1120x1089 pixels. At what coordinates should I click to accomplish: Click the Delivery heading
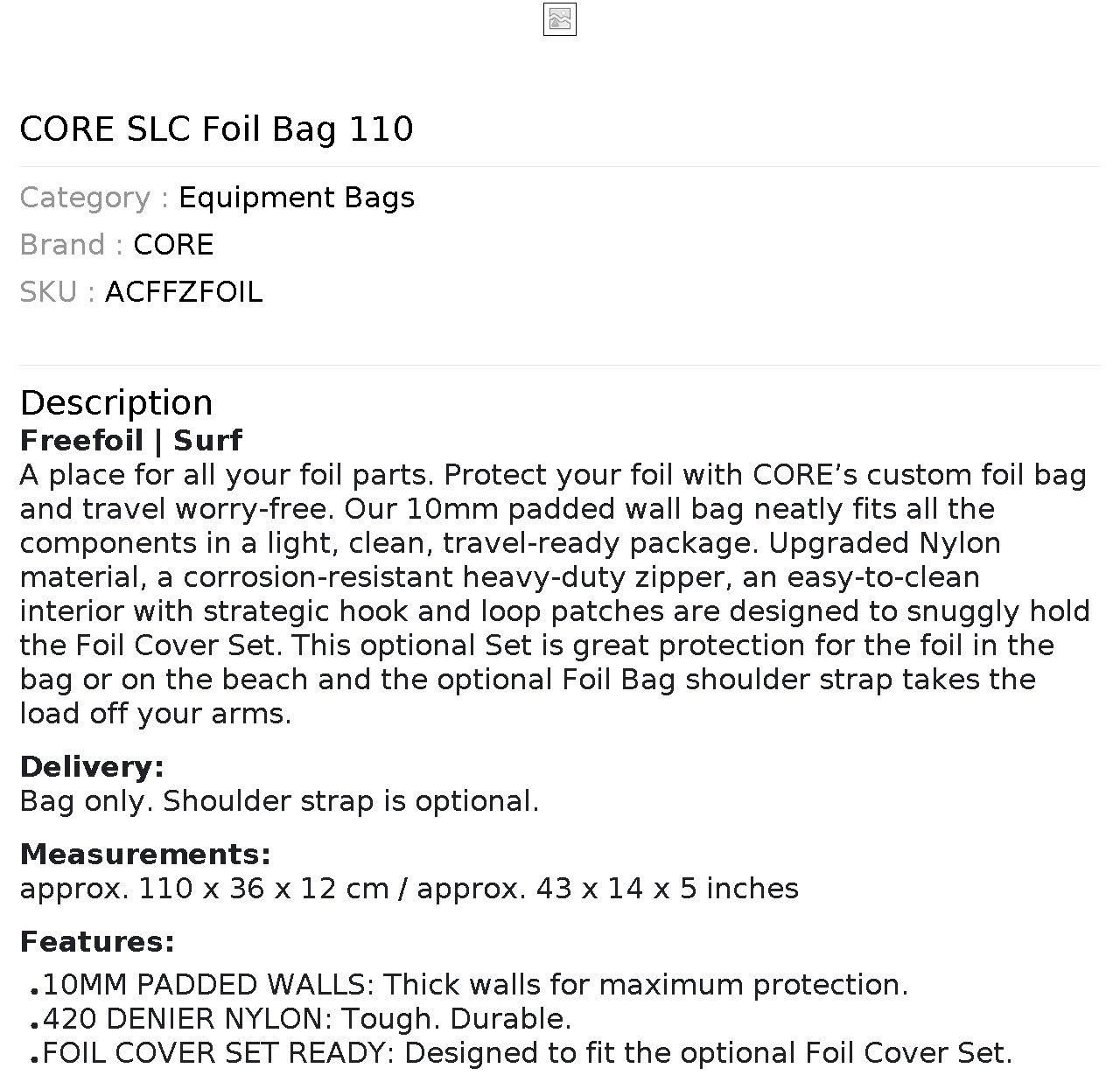coord(92,767)
